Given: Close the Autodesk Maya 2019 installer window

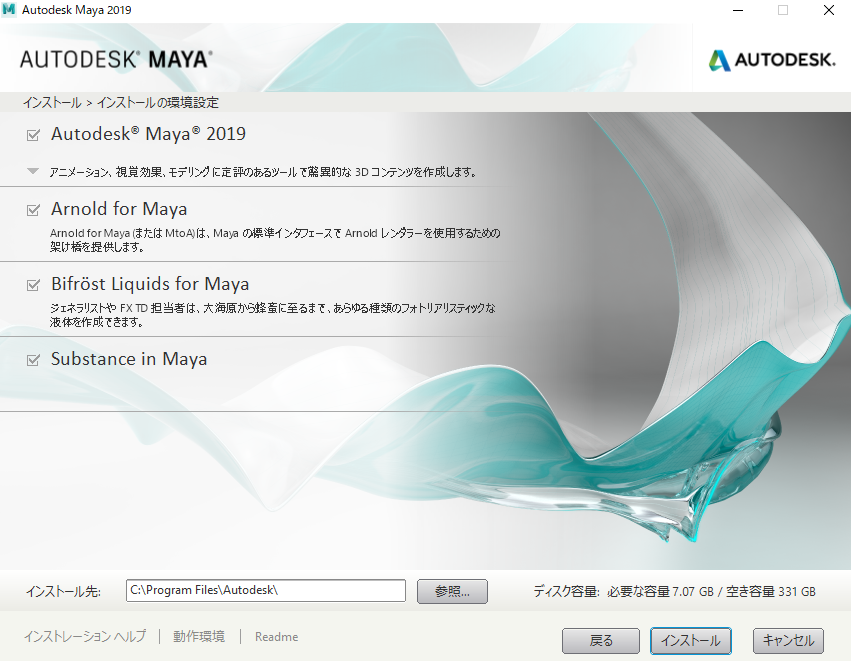Looking at the screenshot, I should point(828,10).
